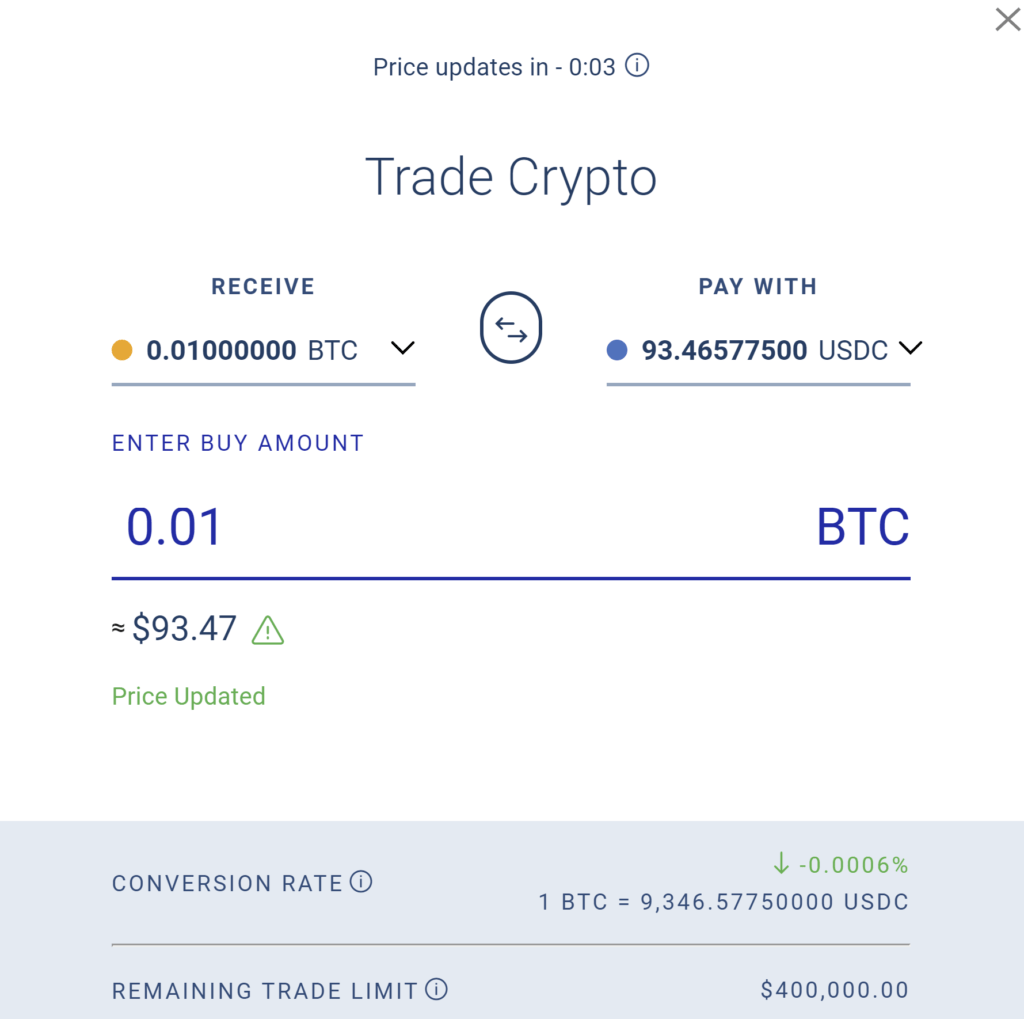Image resolution: width=1024 pixels, height=1019 pixels.
Task: Close the Trade Crypto dialog
Action: pos(1008,20)
